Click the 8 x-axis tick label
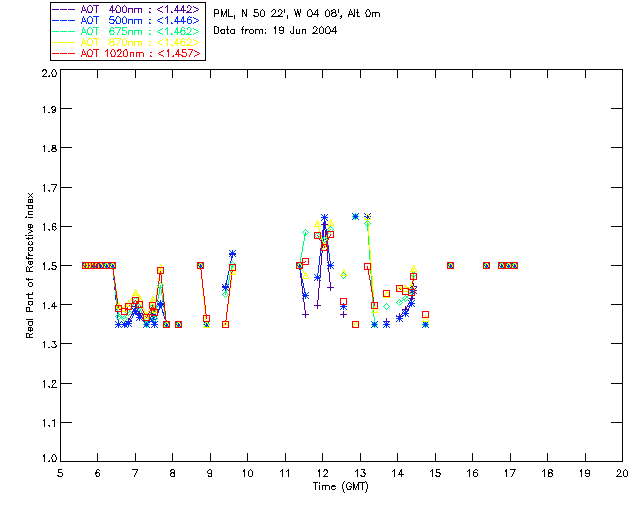The height and width of the screenshot is (512, 640). pos(173,473)
